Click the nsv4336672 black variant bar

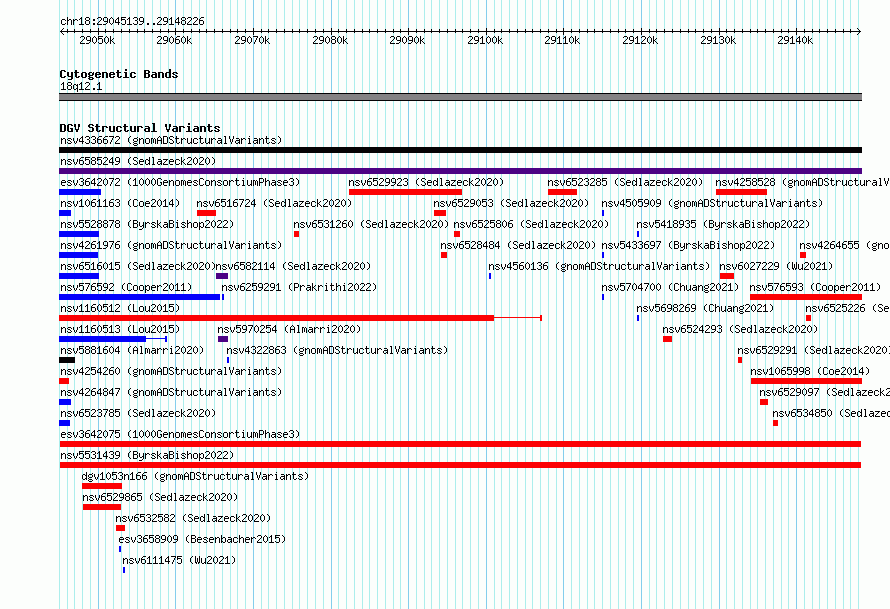point(460,150)
